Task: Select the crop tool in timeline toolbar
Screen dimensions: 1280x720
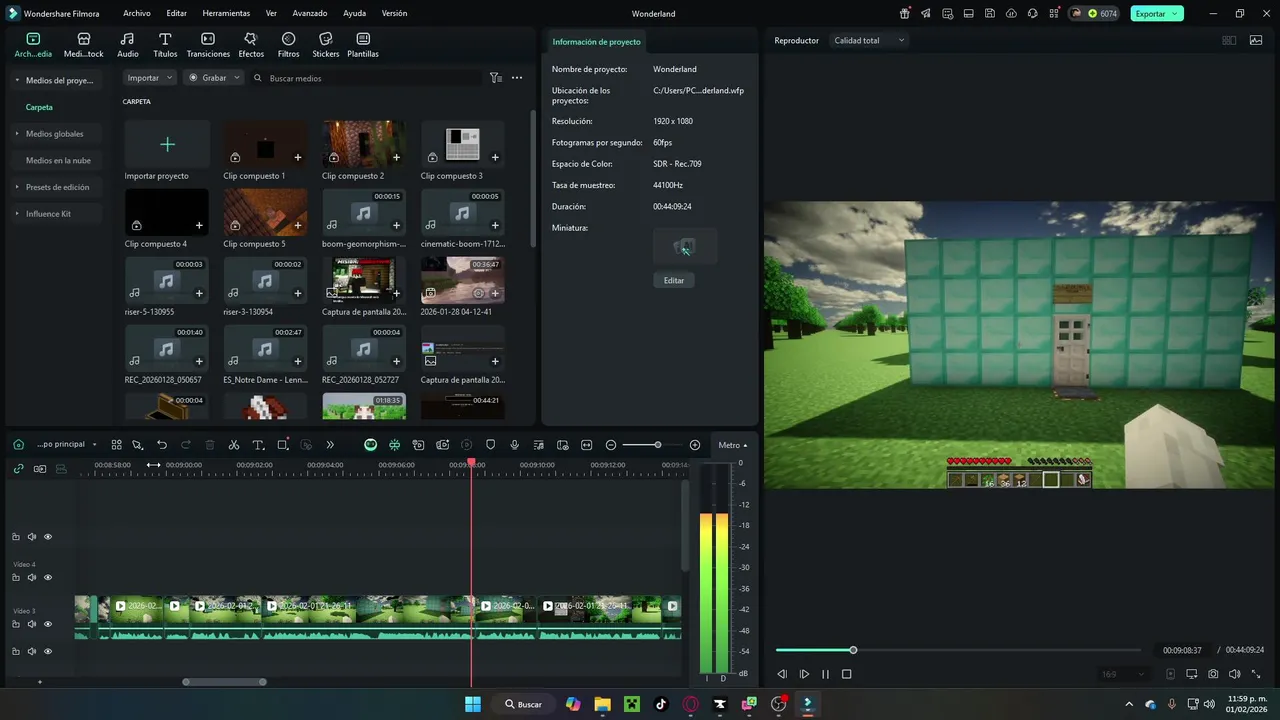Action: click(283, 445)
